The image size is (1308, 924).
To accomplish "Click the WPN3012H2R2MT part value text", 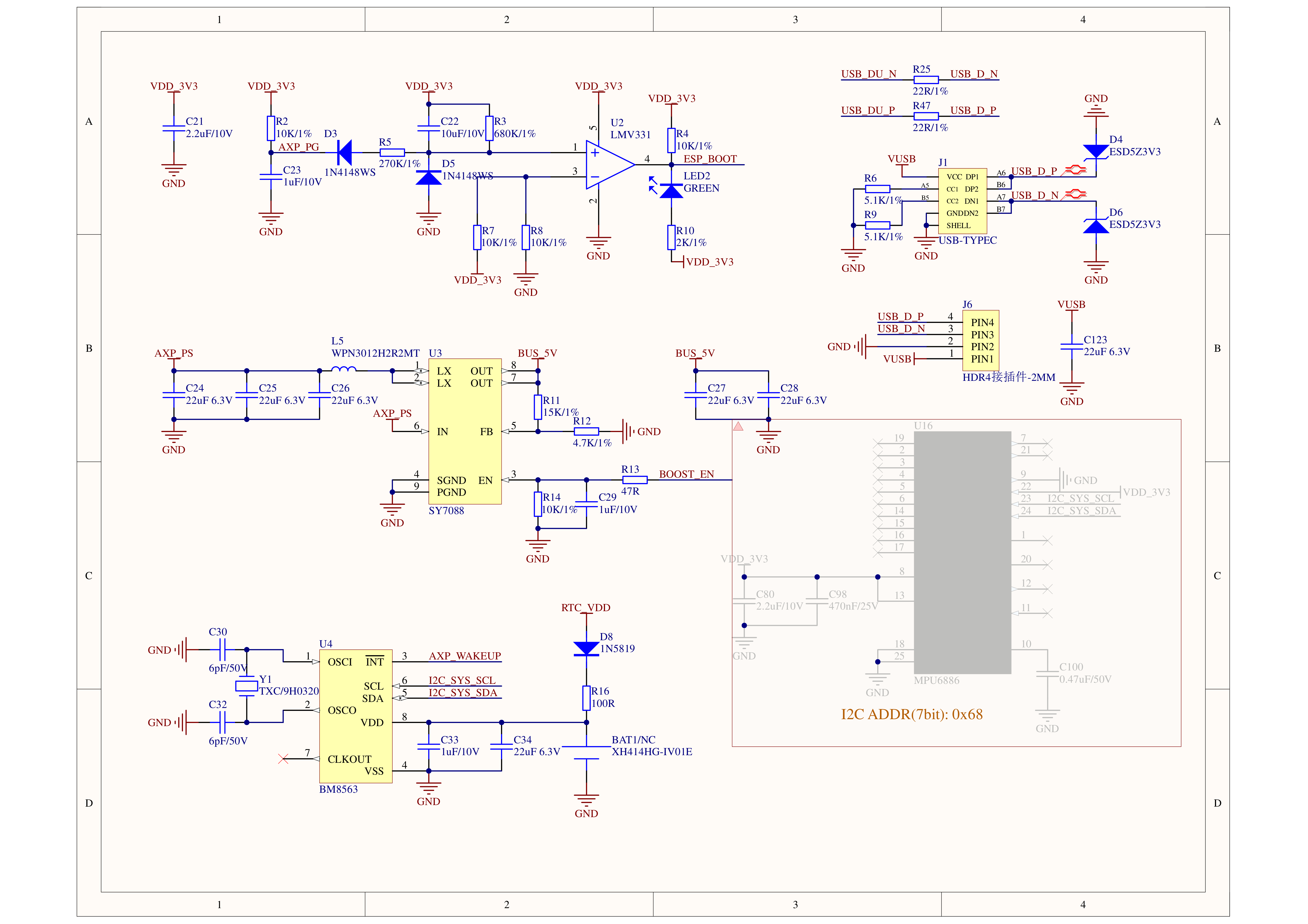I will (375, 353).
